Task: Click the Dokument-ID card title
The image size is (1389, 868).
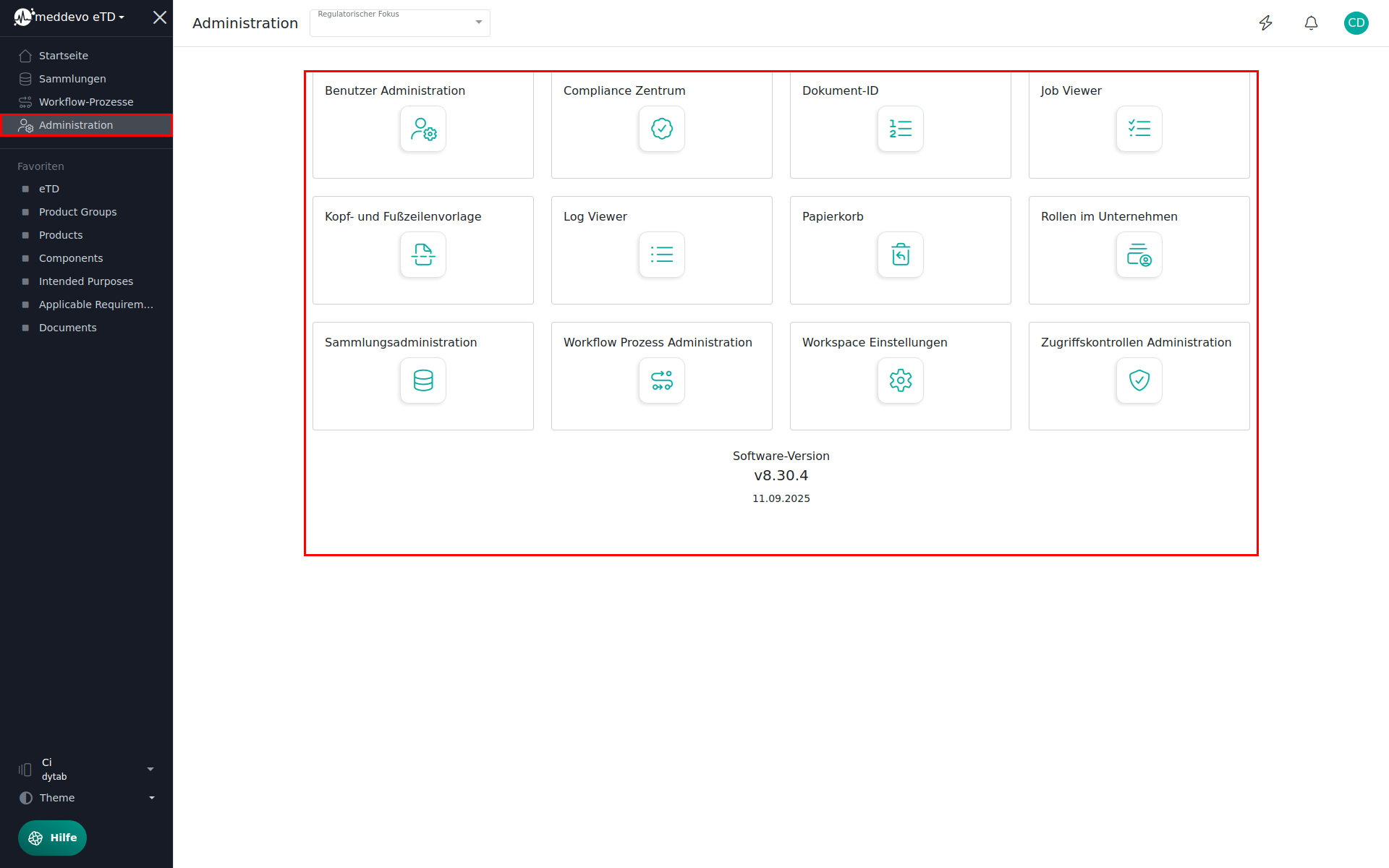Action: (841, 90)
